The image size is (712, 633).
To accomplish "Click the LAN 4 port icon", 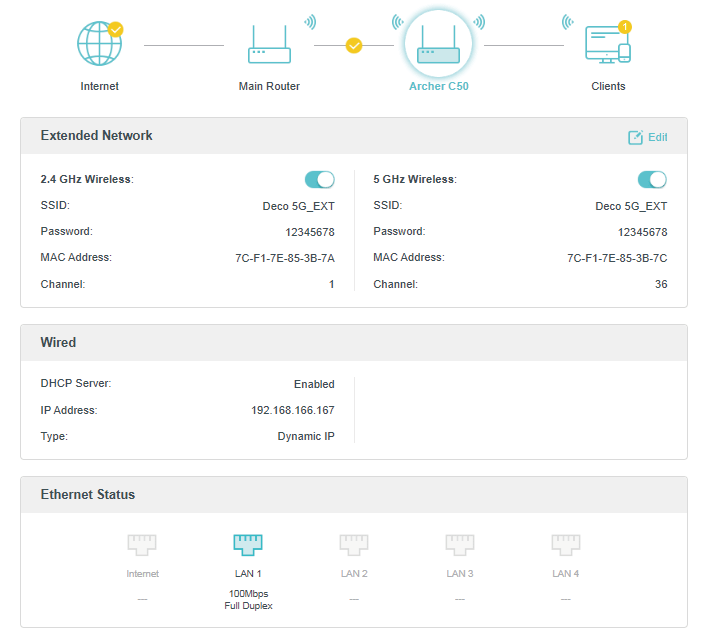I will pos(566,544).
